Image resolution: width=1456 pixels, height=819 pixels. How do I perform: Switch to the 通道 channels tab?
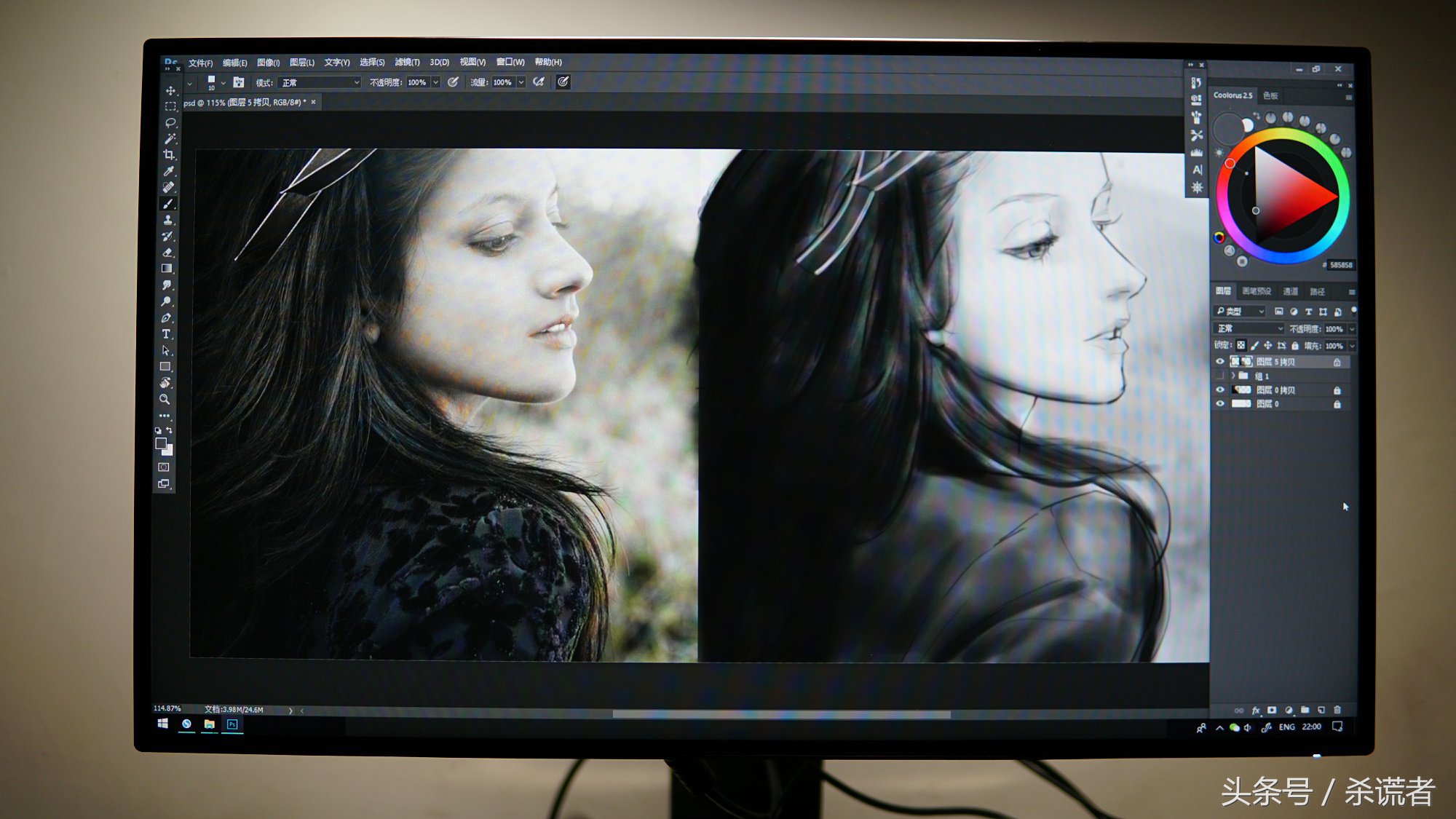click(1291, 292)
